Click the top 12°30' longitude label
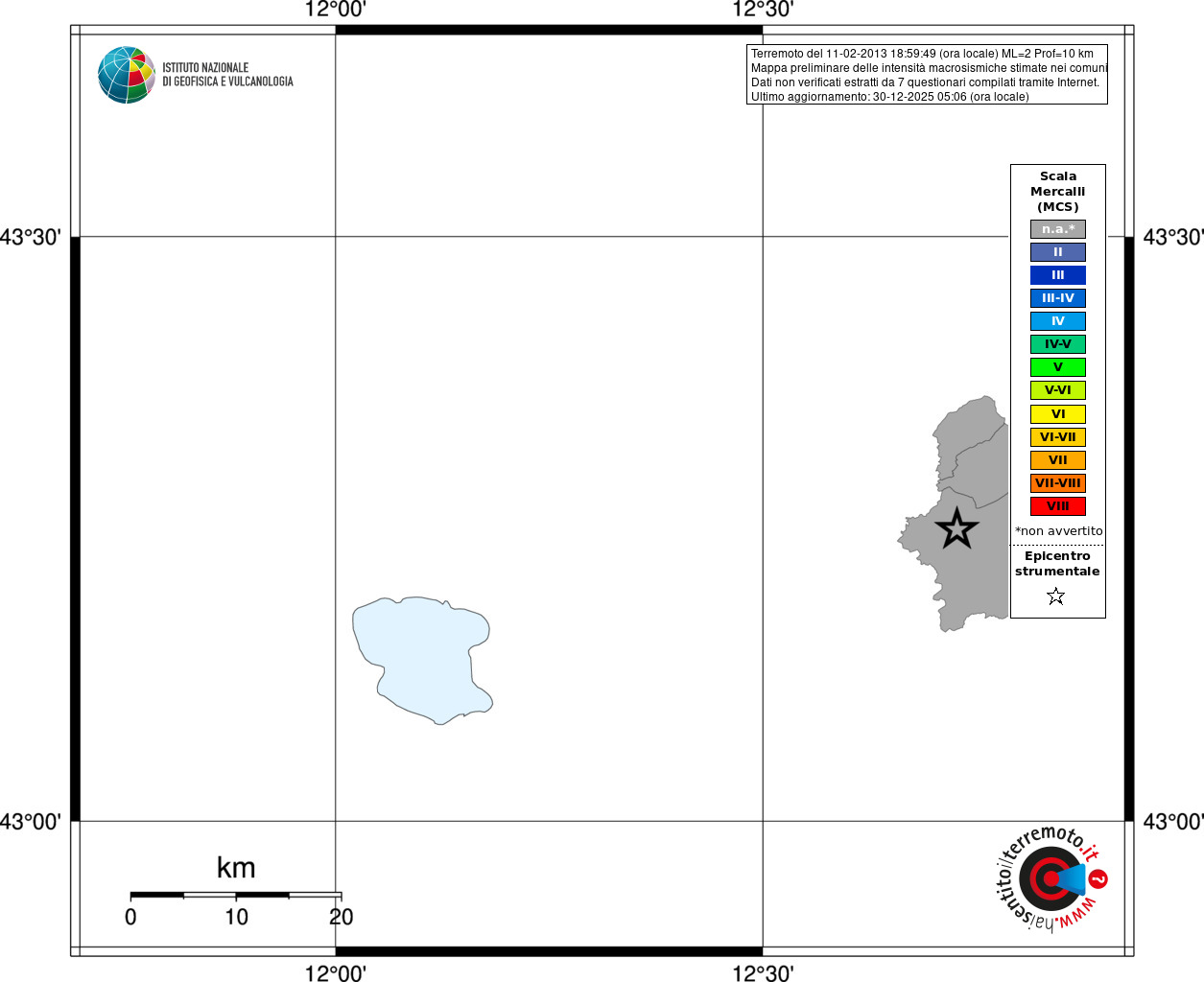 coord(763,10)
